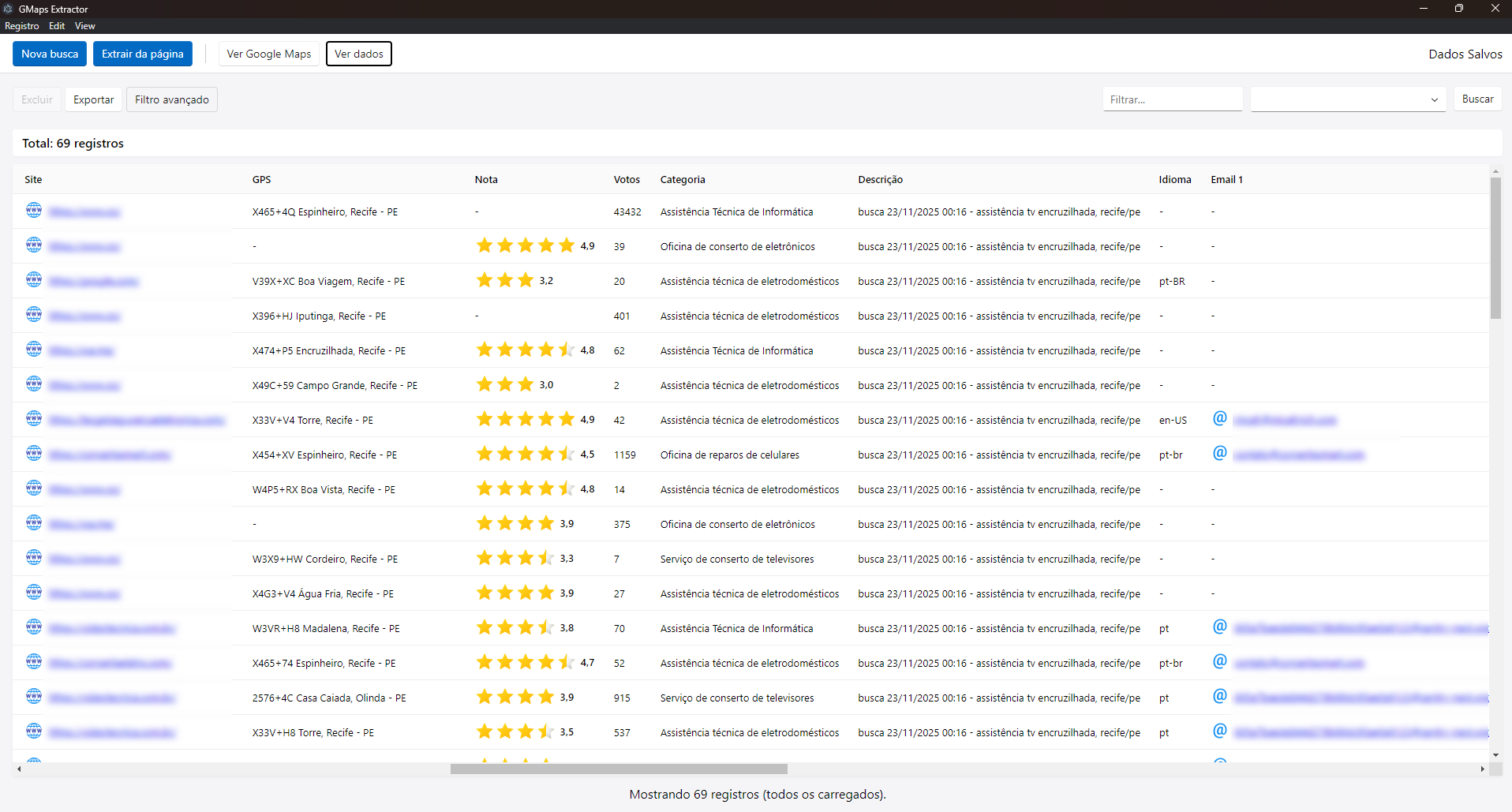Open the Filtro avançado options
Screen dimensions: 1512x812
(x=171, y=99)
